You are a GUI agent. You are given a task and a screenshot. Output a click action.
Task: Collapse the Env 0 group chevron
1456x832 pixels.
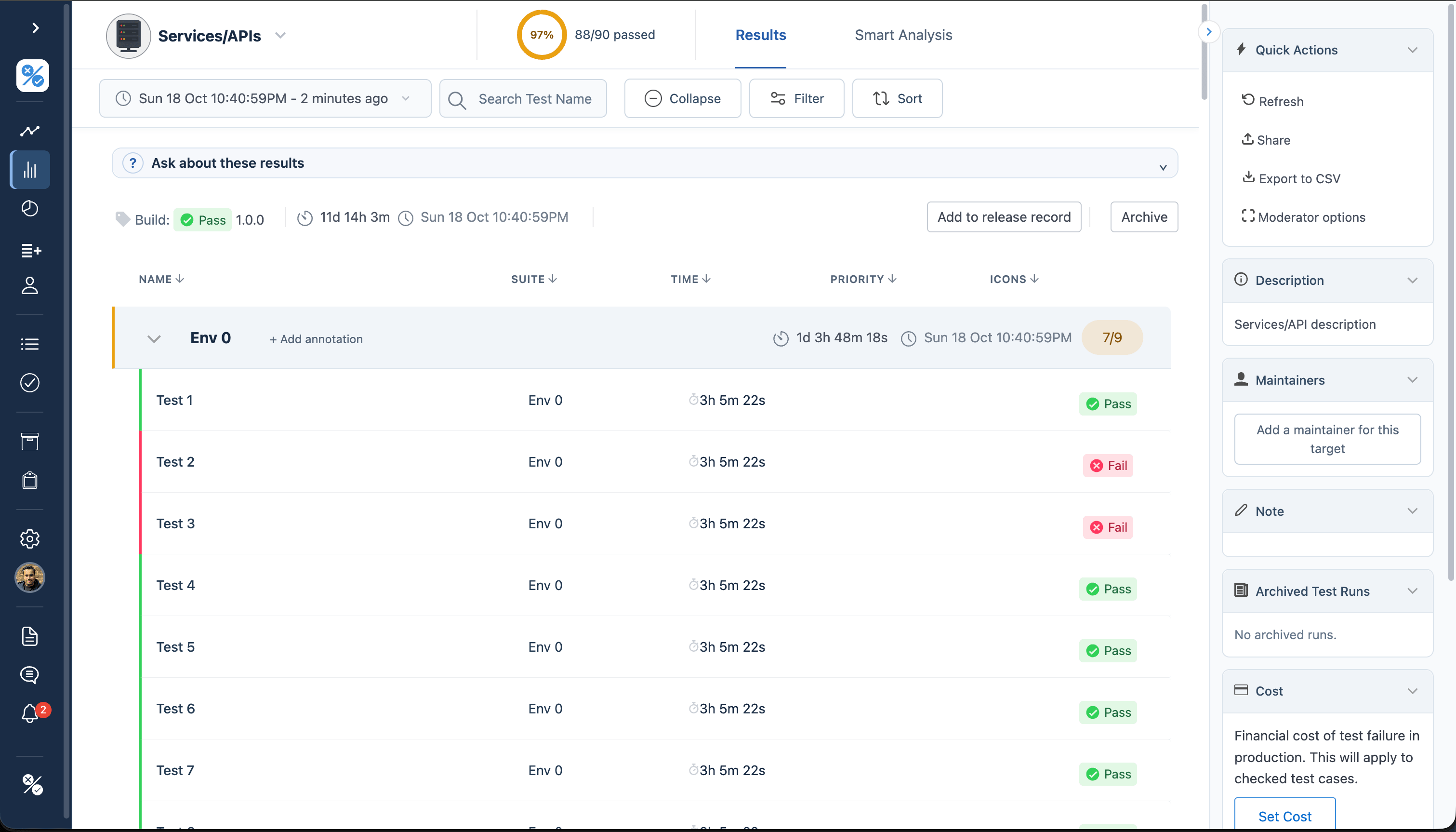click(154, 338)
